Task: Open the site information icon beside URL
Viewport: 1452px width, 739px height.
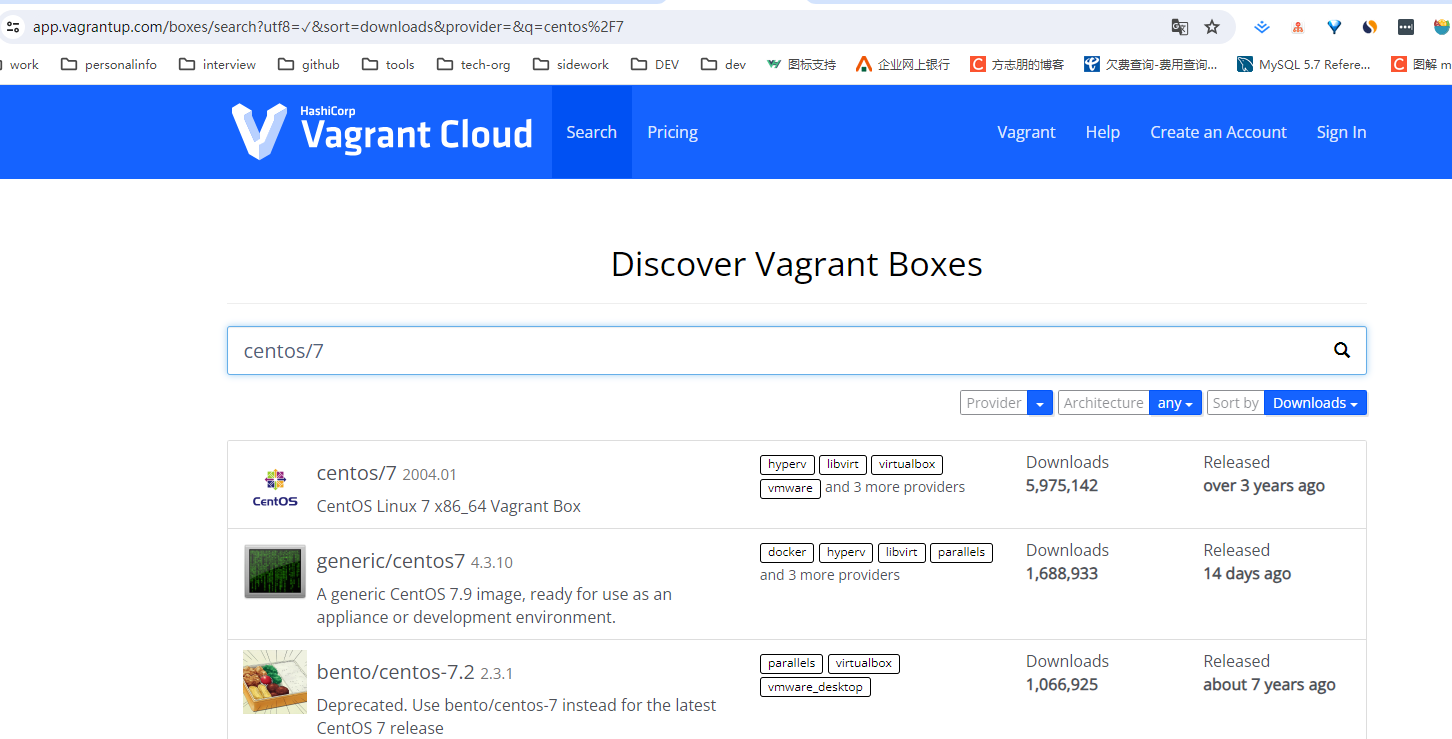Action: click(x=13, y=27)
